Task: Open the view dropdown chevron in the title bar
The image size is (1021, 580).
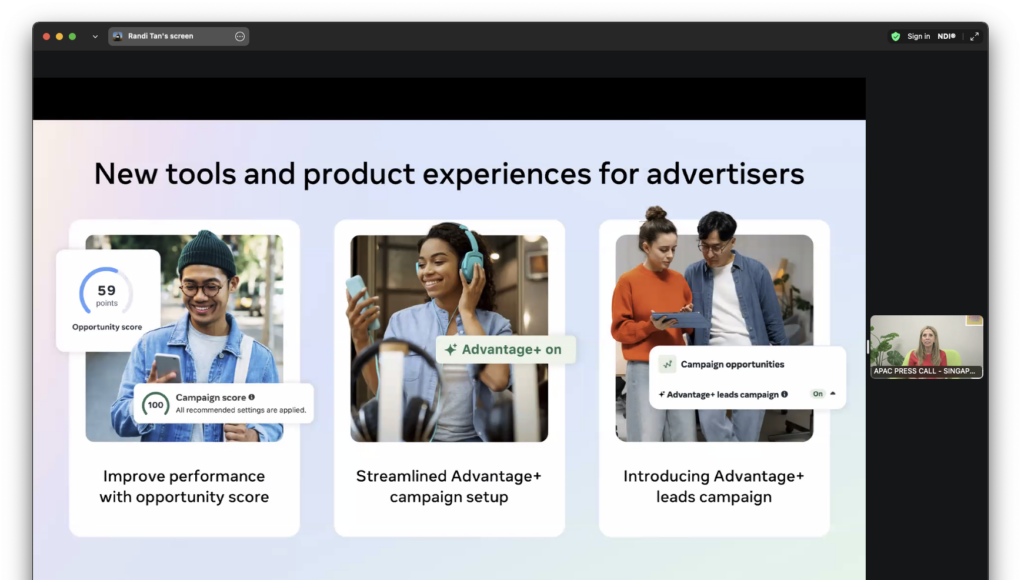Action: click(95, 36)
